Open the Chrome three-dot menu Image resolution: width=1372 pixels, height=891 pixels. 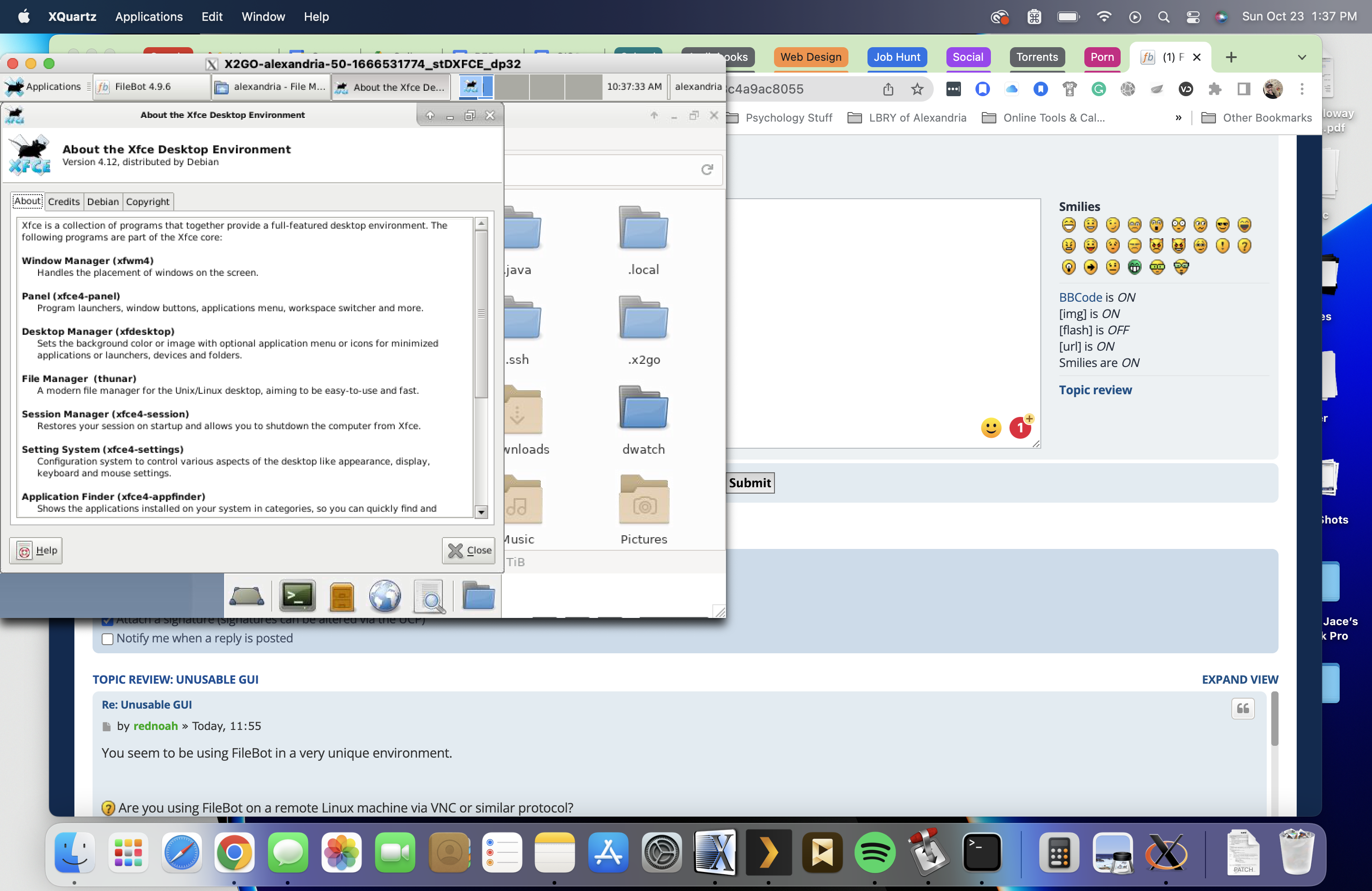[1302, 89]
